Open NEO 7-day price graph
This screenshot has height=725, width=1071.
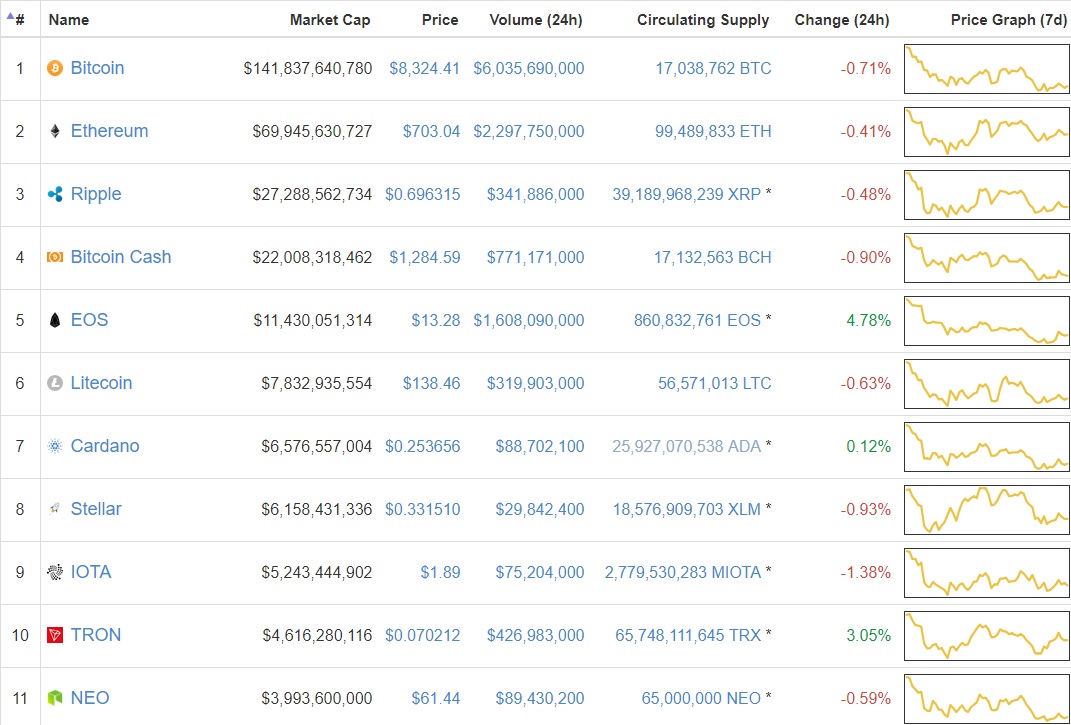click(987, 698)
